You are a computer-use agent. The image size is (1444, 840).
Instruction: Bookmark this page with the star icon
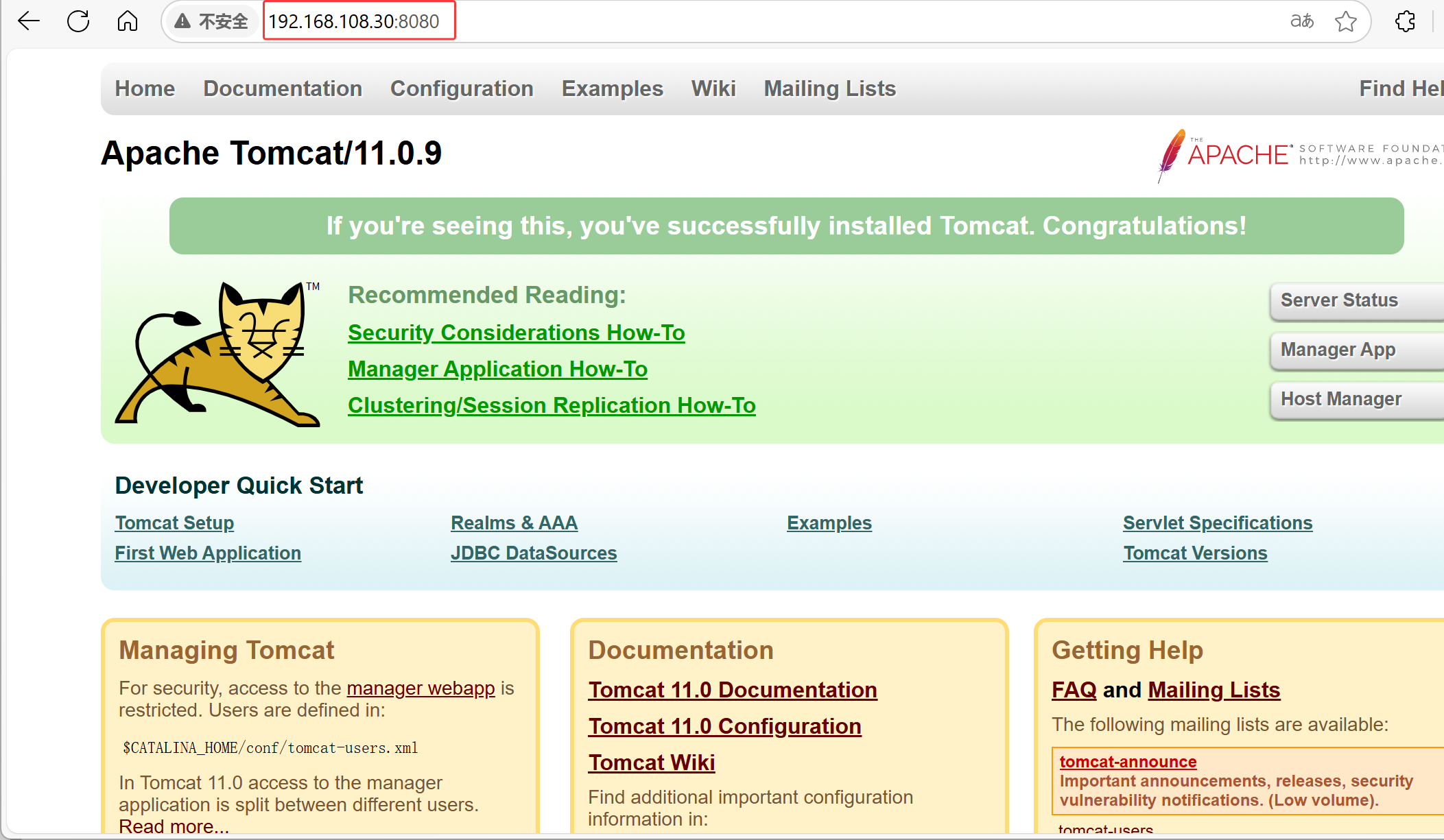pos(1346,21)
